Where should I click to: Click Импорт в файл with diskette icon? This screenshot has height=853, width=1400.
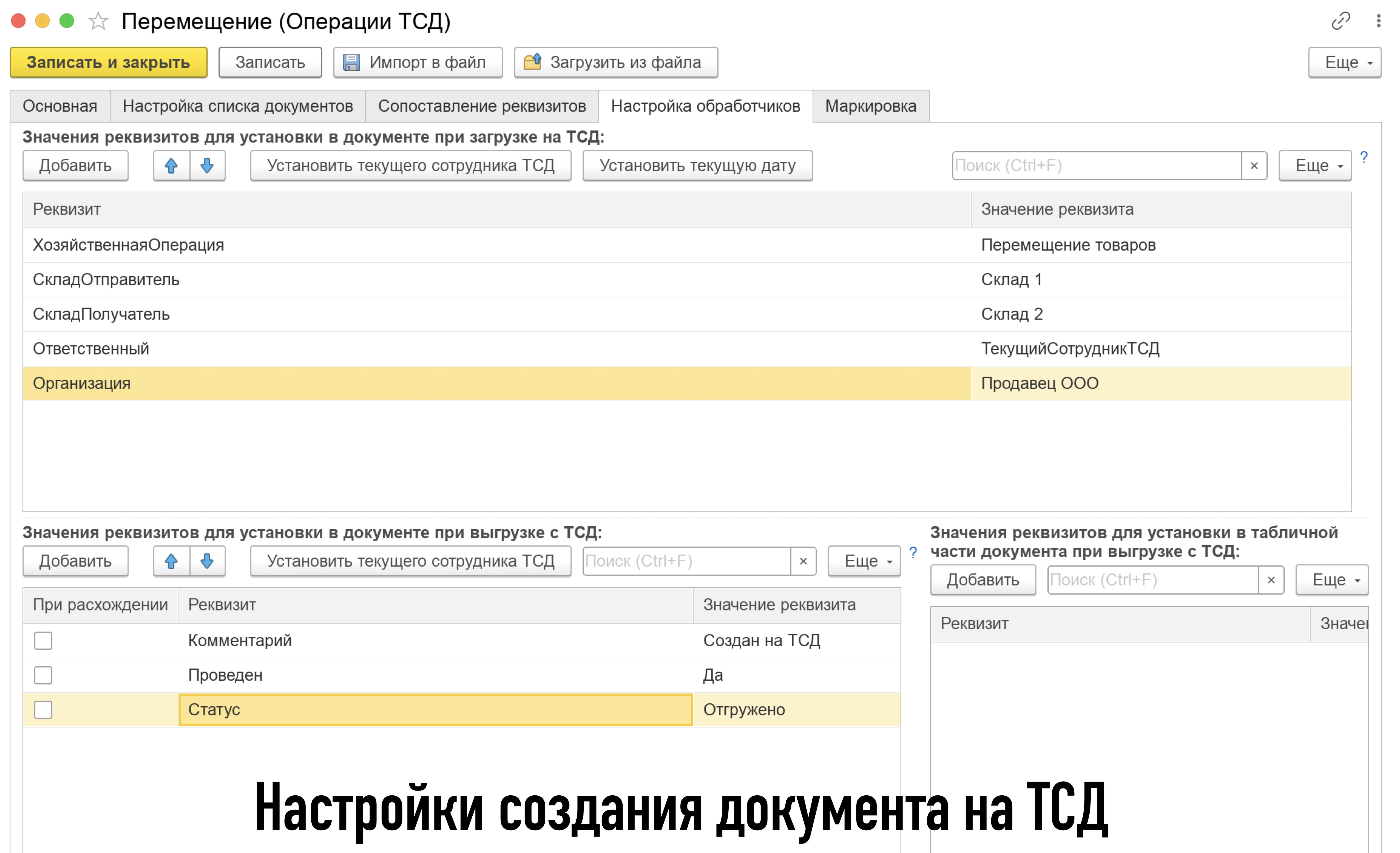[x=418, y=62]
